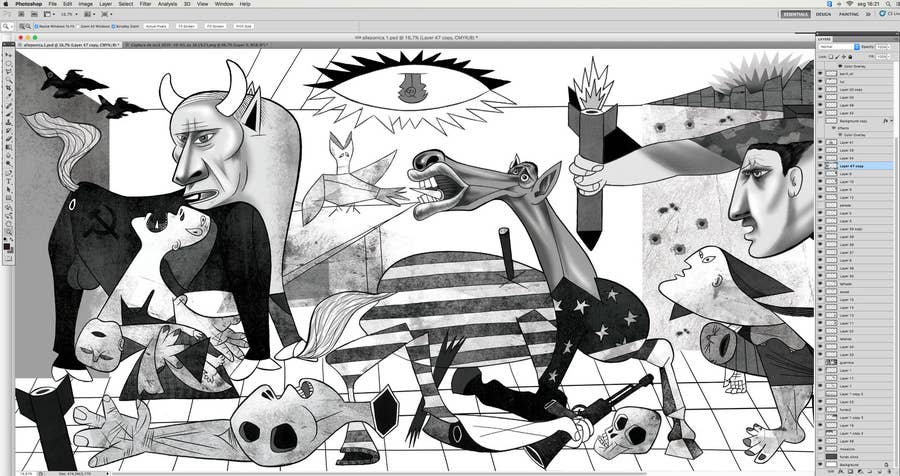Click the delete layer trash icon

tap(889, 471)
